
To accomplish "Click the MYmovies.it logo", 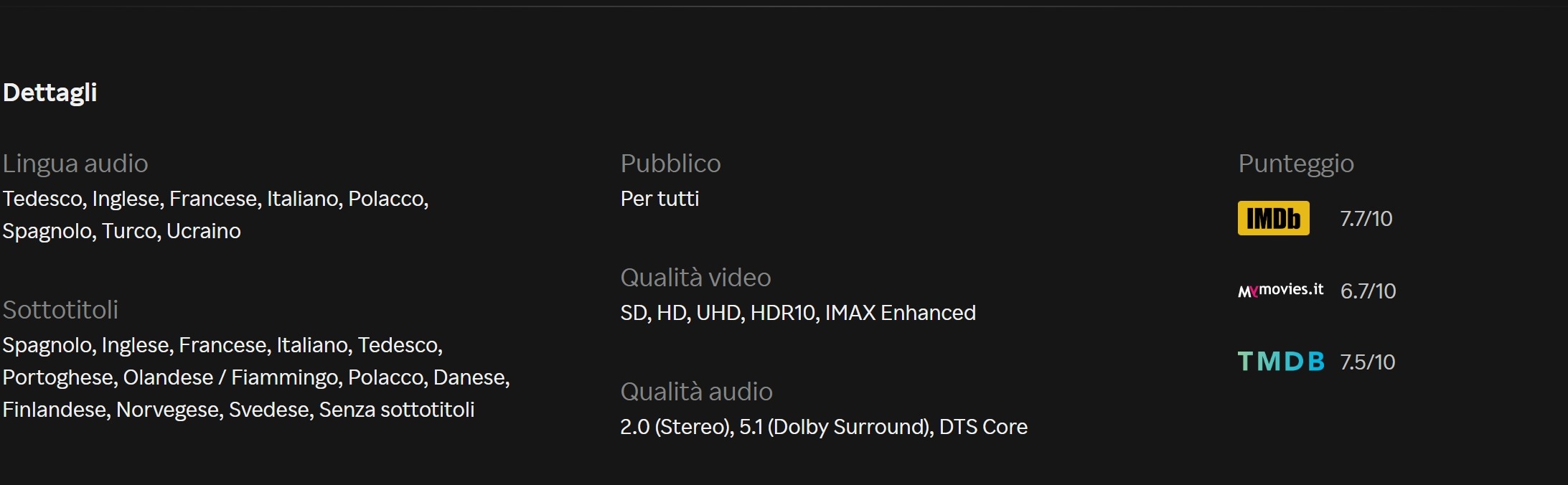I will (x=1281, y=290).
